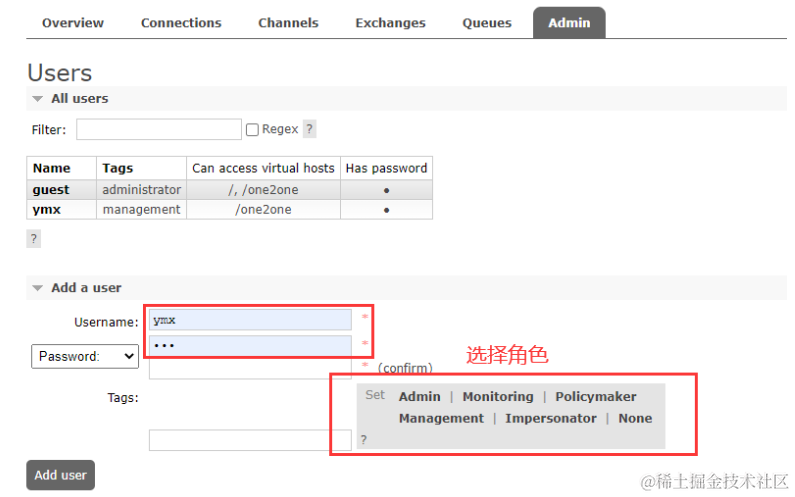Set the Management tag
The image size is (795, 497).
[x=441, y=418]
